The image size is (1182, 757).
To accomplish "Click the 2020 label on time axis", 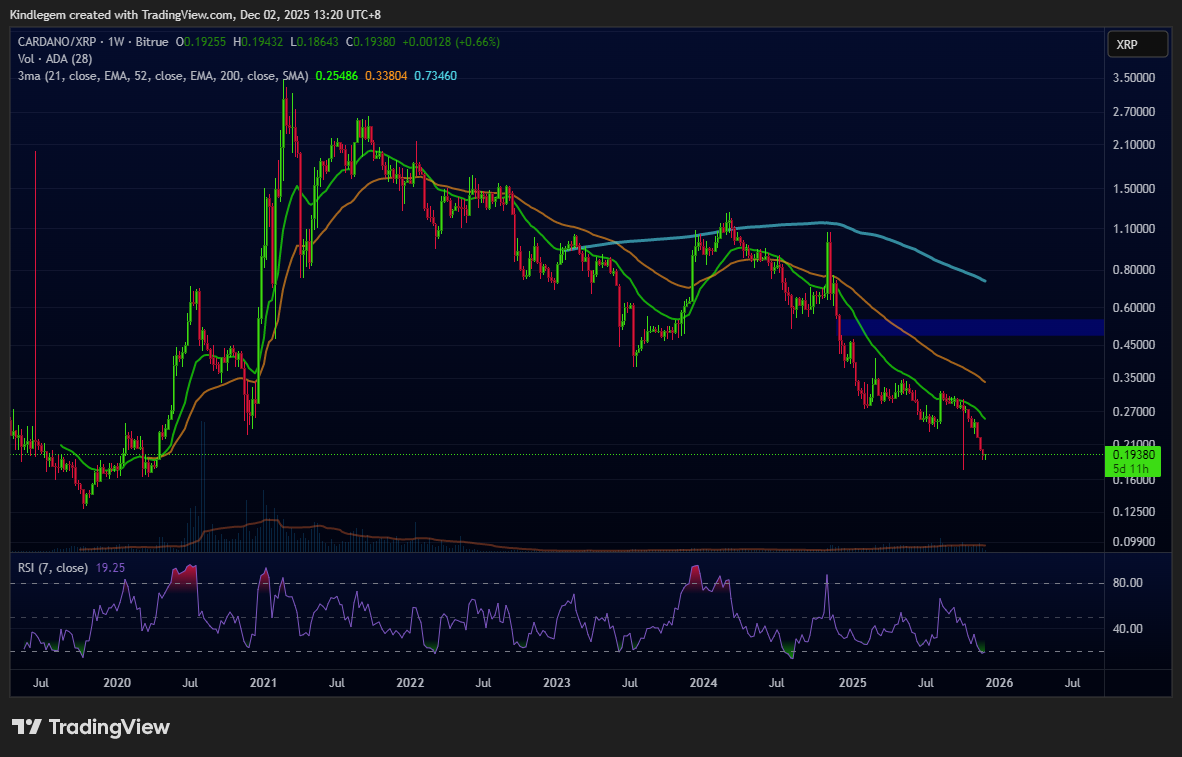I will point(117,683).
